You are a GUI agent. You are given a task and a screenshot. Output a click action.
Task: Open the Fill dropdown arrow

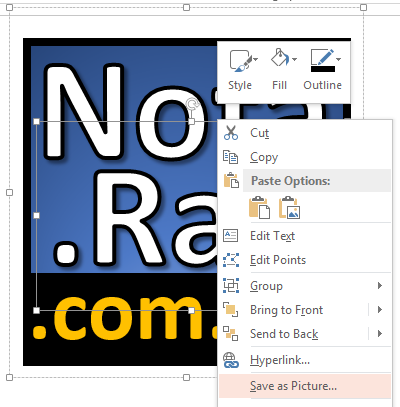294,60
